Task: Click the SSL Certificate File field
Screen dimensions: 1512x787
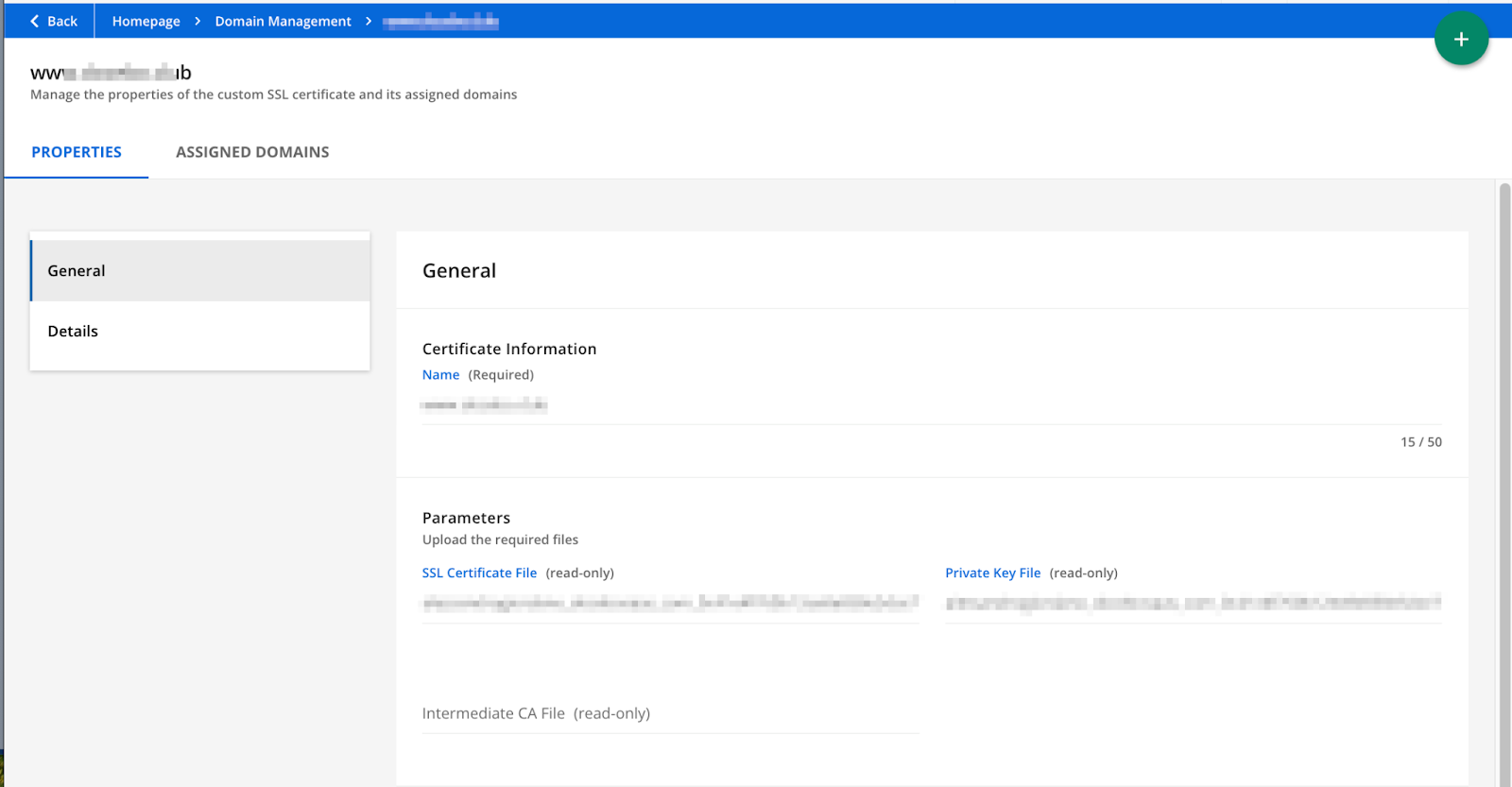Action: click(669, 603)
